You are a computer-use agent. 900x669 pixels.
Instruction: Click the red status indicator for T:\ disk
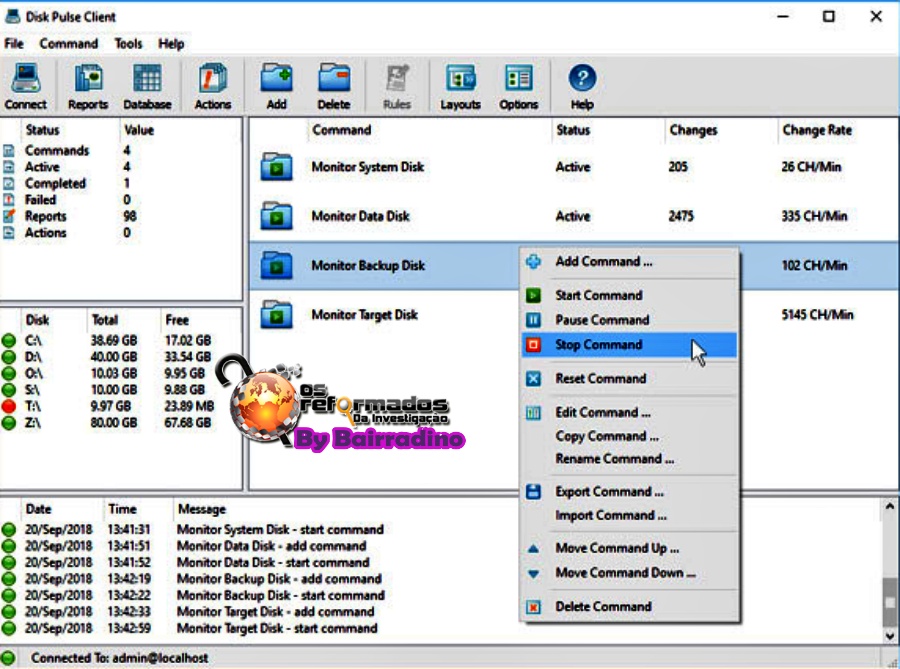9,406
